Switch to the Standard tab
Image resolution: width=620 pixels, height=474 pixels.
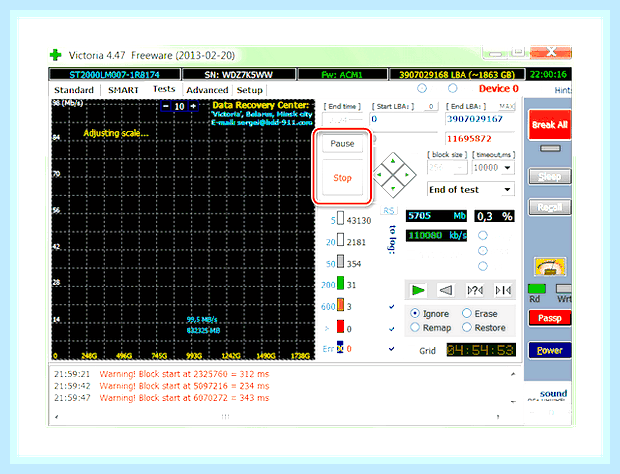click(x=74, y=90)
